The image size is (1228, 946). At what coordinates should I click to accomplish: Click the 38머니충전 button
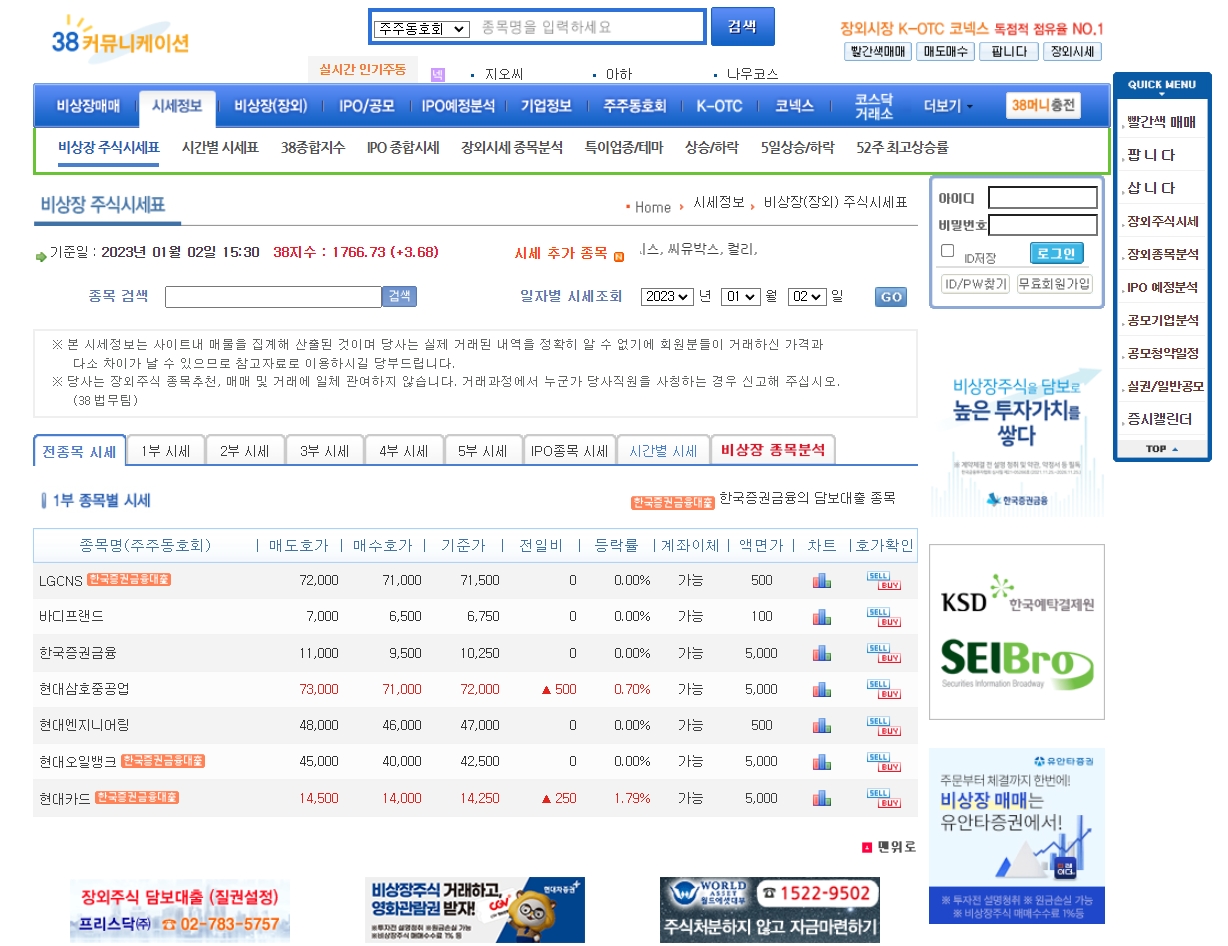click(x=1044, y=106)
